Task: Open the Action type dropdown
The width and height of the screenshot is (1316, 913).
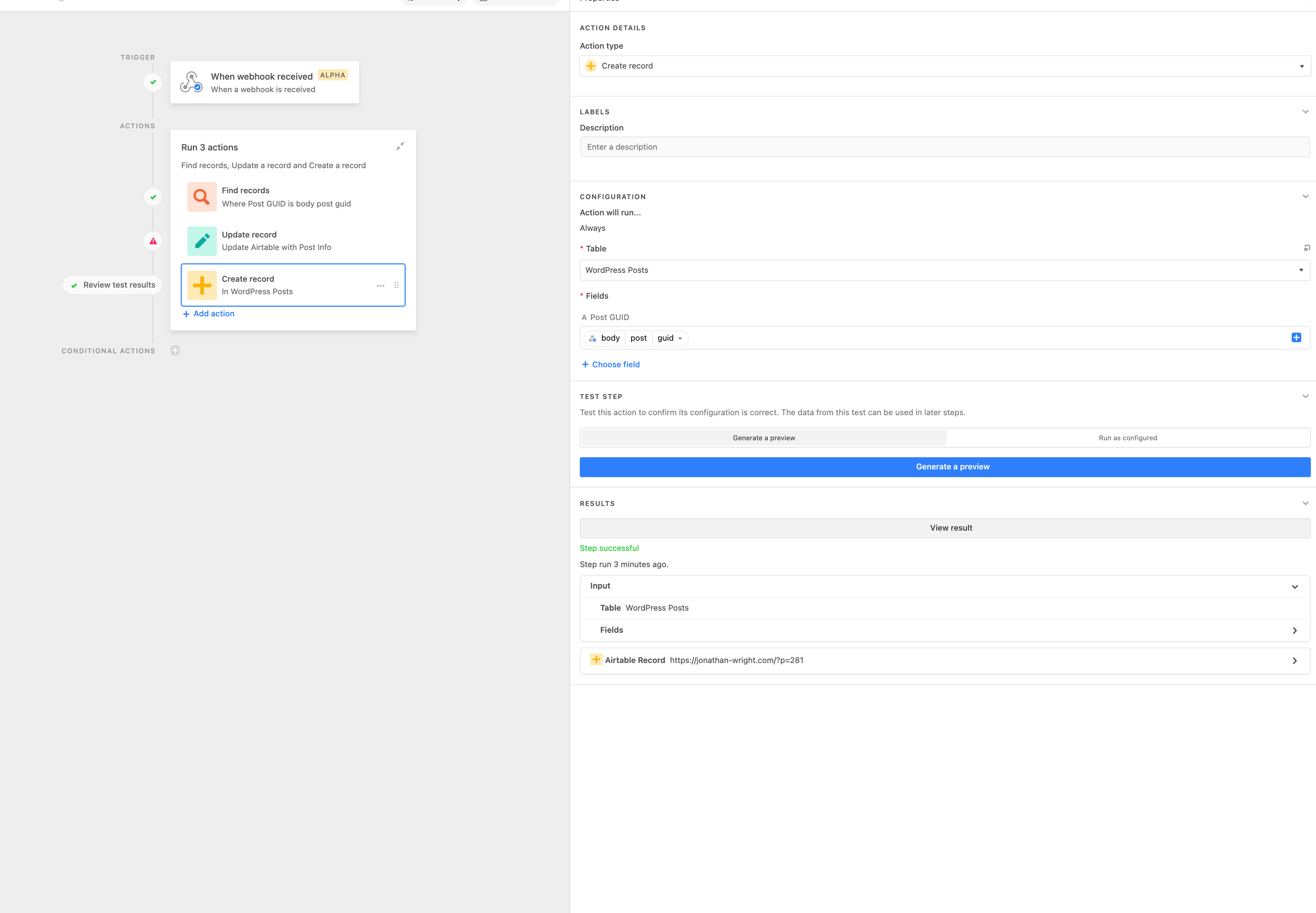Action: coord(945,66)
